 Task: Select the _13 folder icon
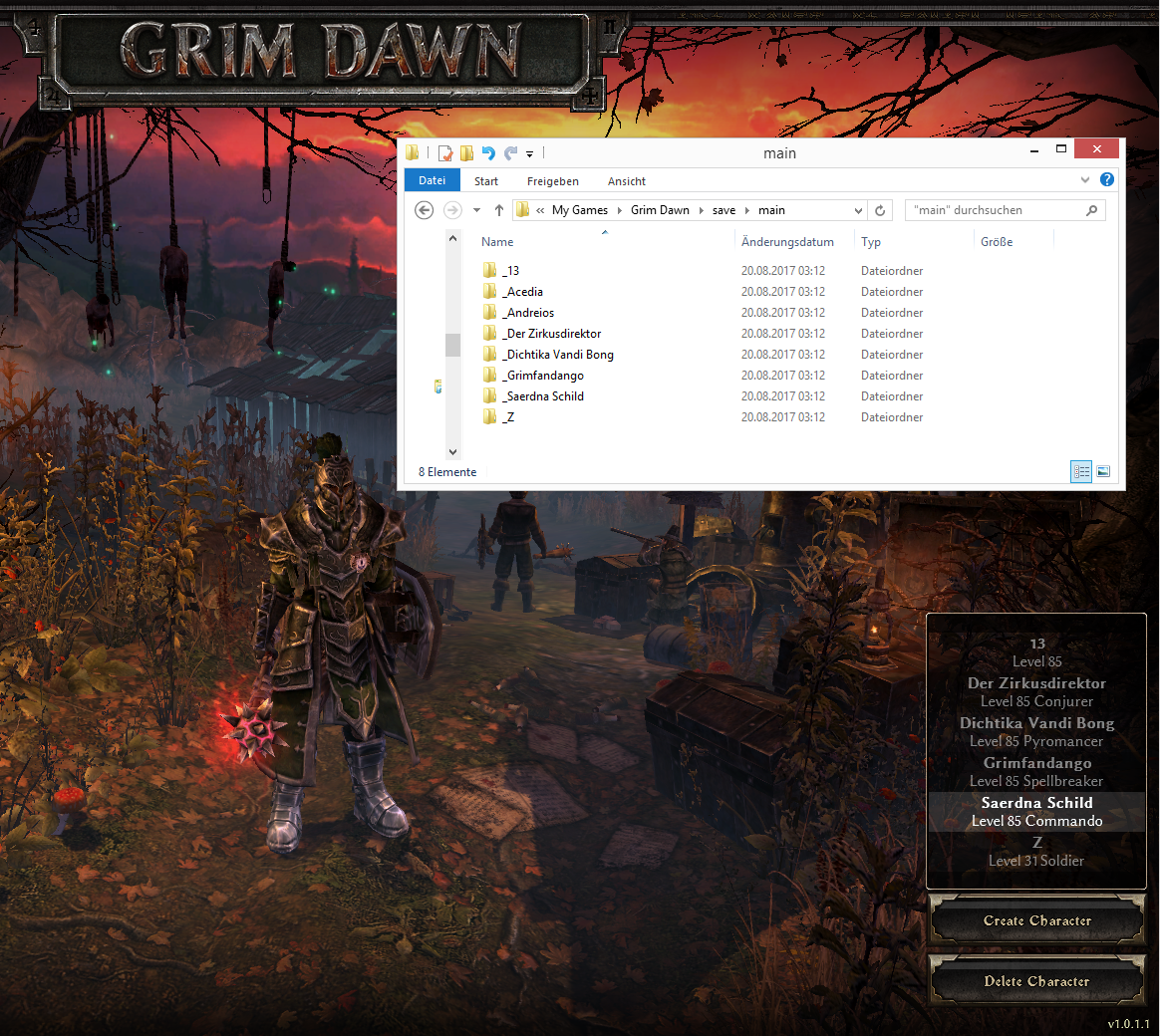tap(489, 270)
